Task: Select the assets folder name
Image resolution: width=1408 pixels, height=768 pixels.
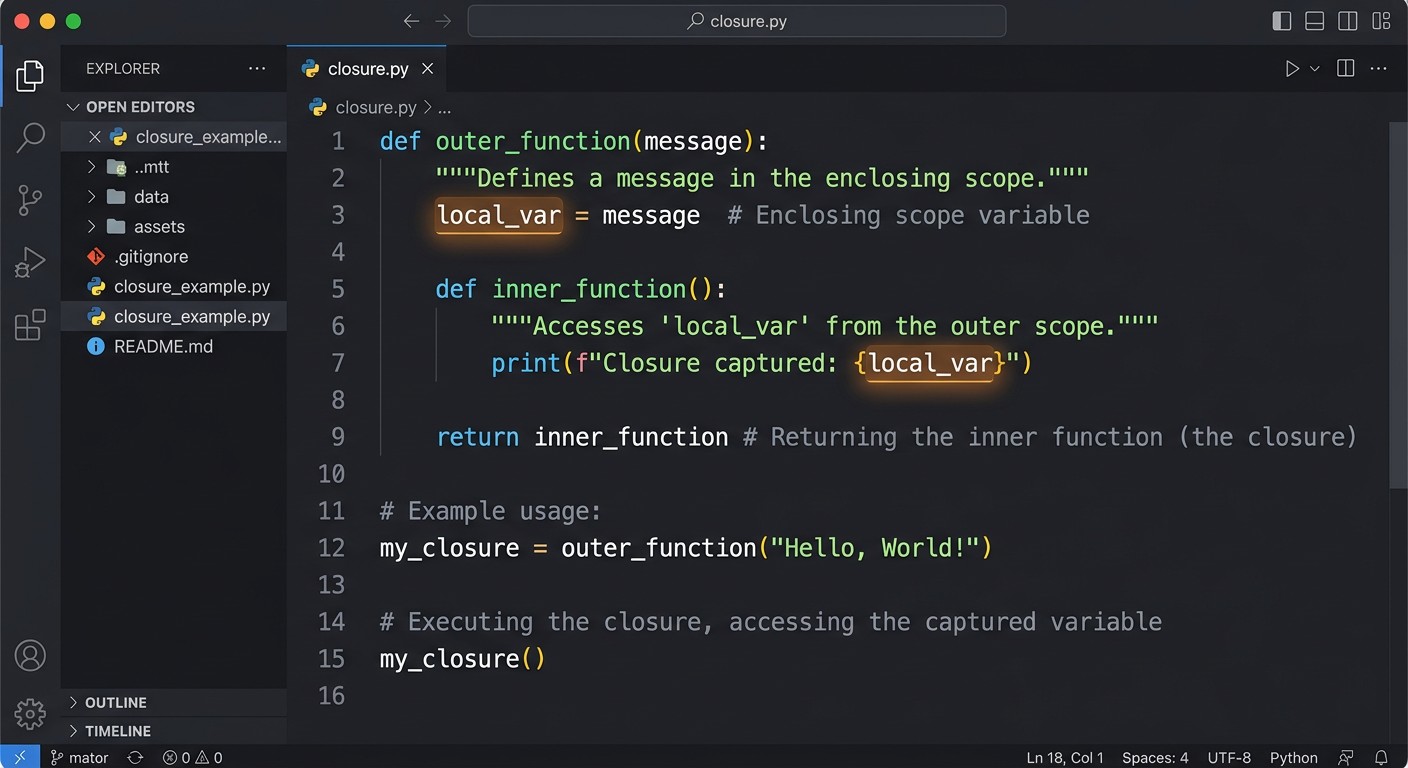Action: (x=159, y=227)
